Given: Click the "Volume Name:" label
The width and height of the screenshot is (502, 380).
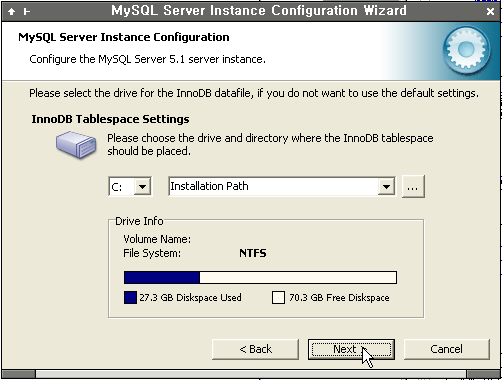Looking at the screenshot, I should click(x=157, y=239).
